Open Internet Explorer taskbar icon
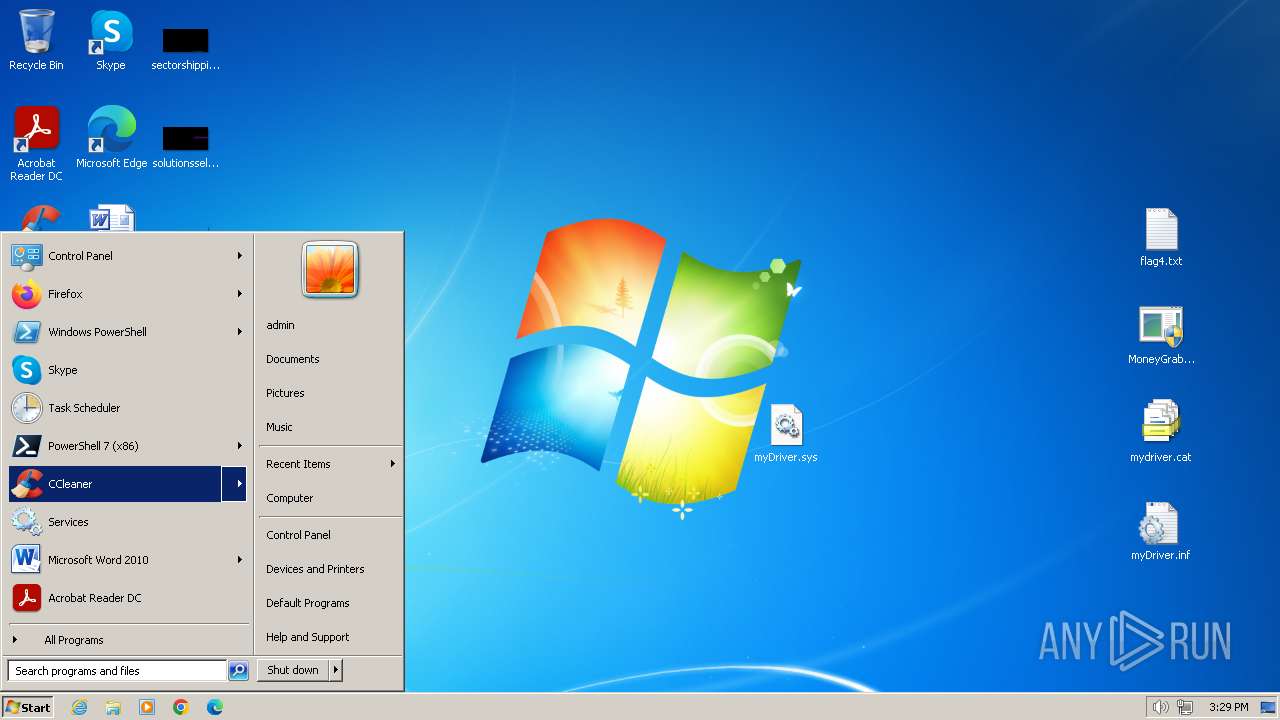This screenshot has height=720, width=1280. [79, 707]
